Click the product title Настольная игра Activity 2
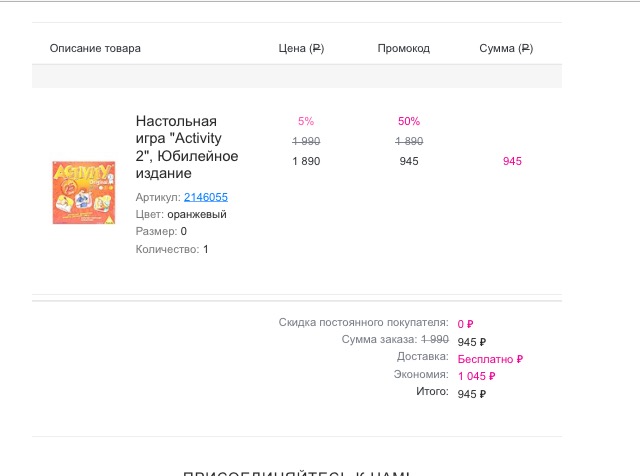The width and height of the screenshot is (640, 476). tap(186, 147)
